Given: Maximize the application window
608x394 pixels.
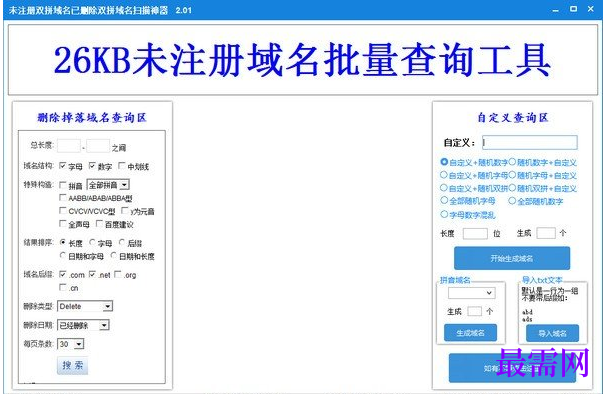Looking at the screenshot, I should [x=573, y=9].
